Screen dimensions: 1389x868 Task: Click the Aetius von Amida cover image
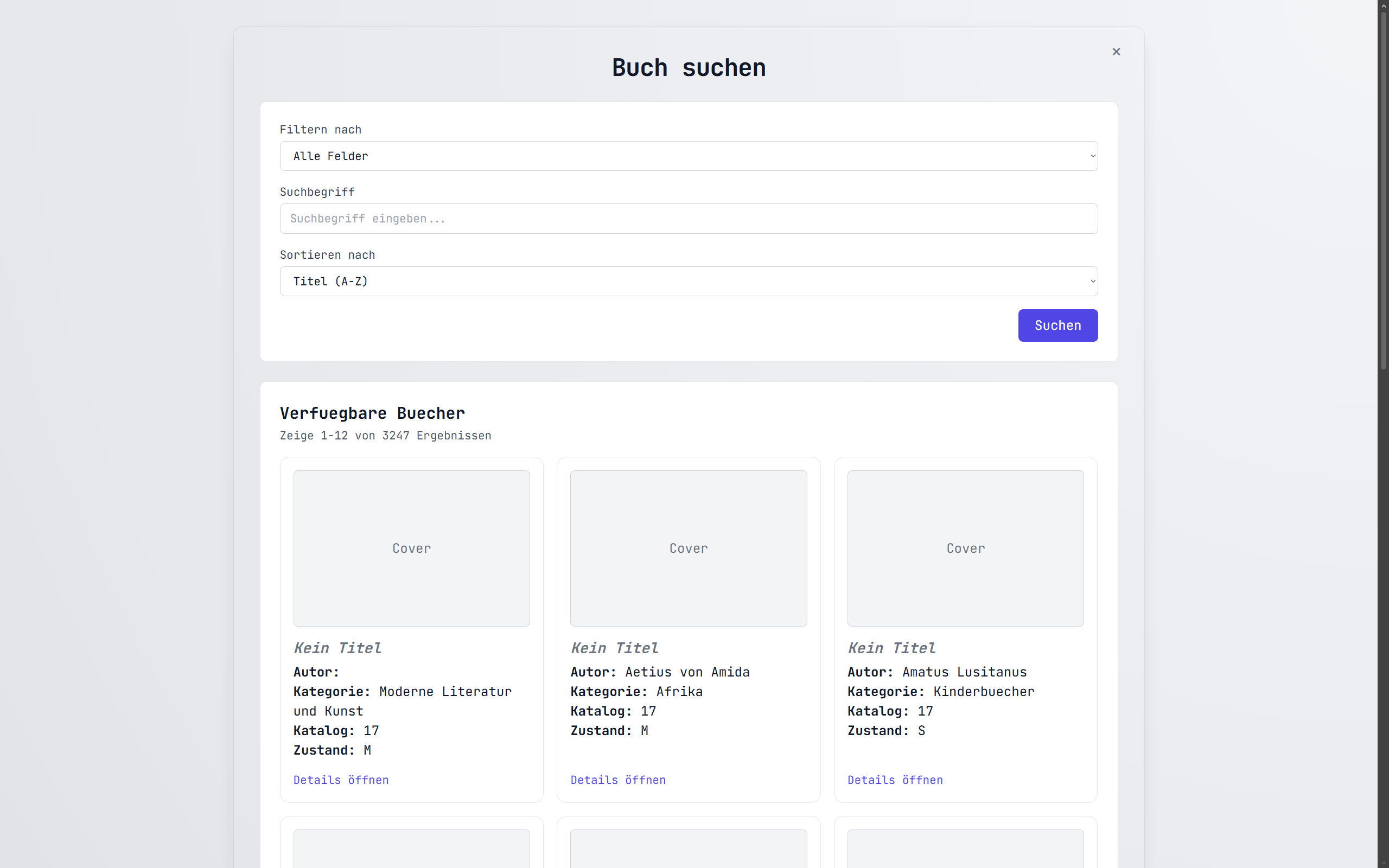pyautogui.click(x=688, y=548)
